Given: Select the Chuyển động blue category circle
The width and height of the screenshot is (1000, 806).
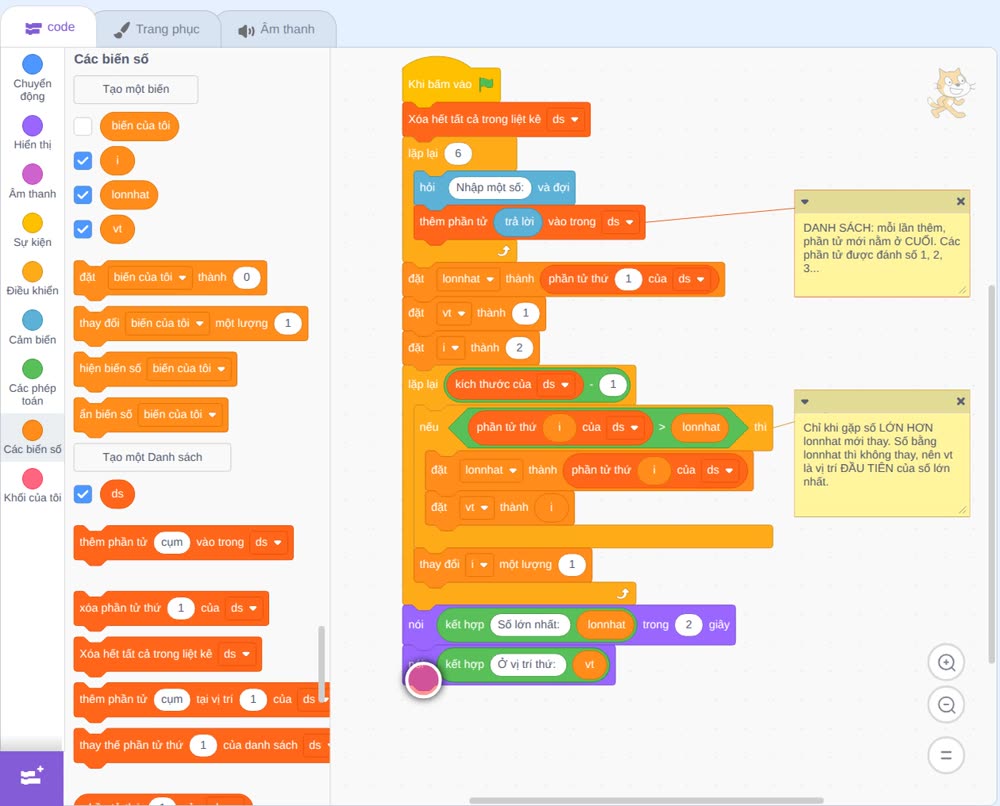Looking at the screenshot, I should (33, 64).
